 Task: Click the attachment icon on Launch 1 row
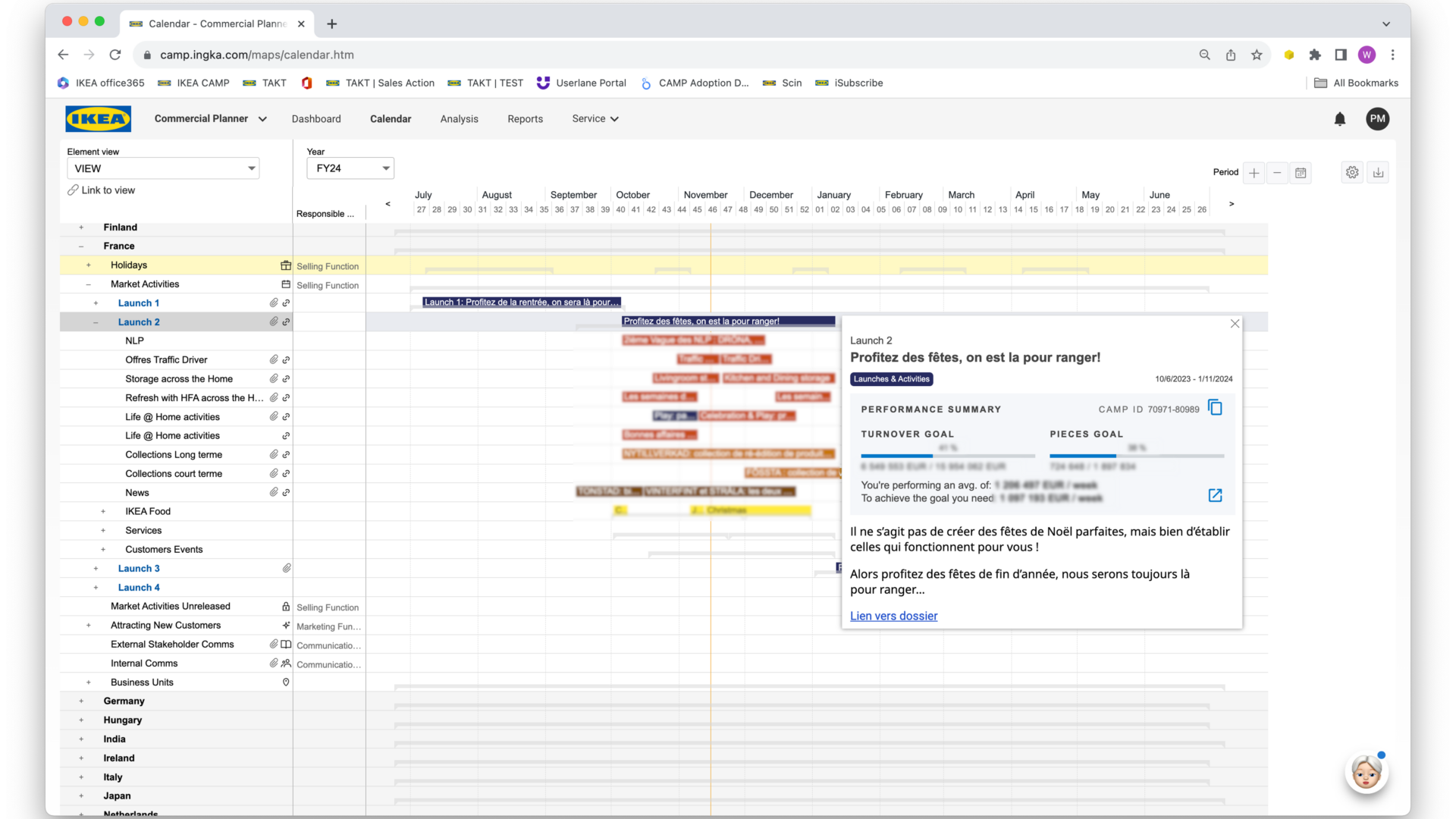tap(274, 303)
